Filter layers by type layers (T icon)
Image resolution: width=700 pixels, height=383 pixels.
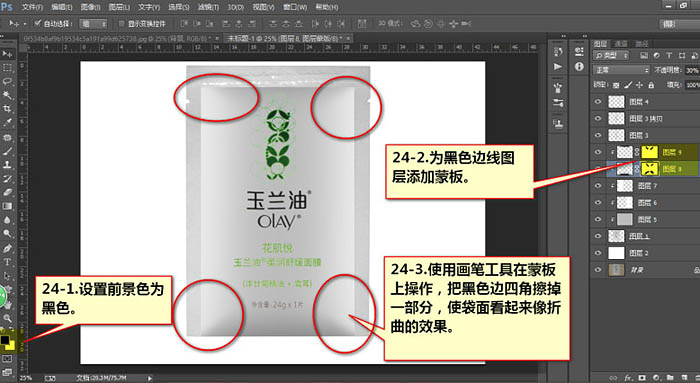(x=669, y=55)
